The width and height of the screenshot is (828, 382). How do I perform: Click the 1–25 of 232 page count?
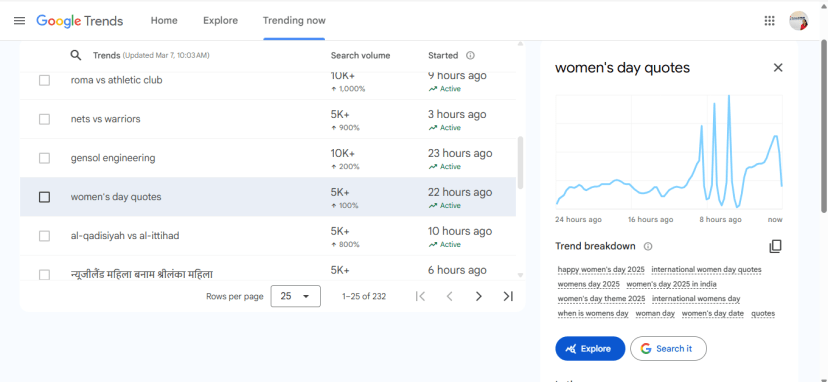364,296
